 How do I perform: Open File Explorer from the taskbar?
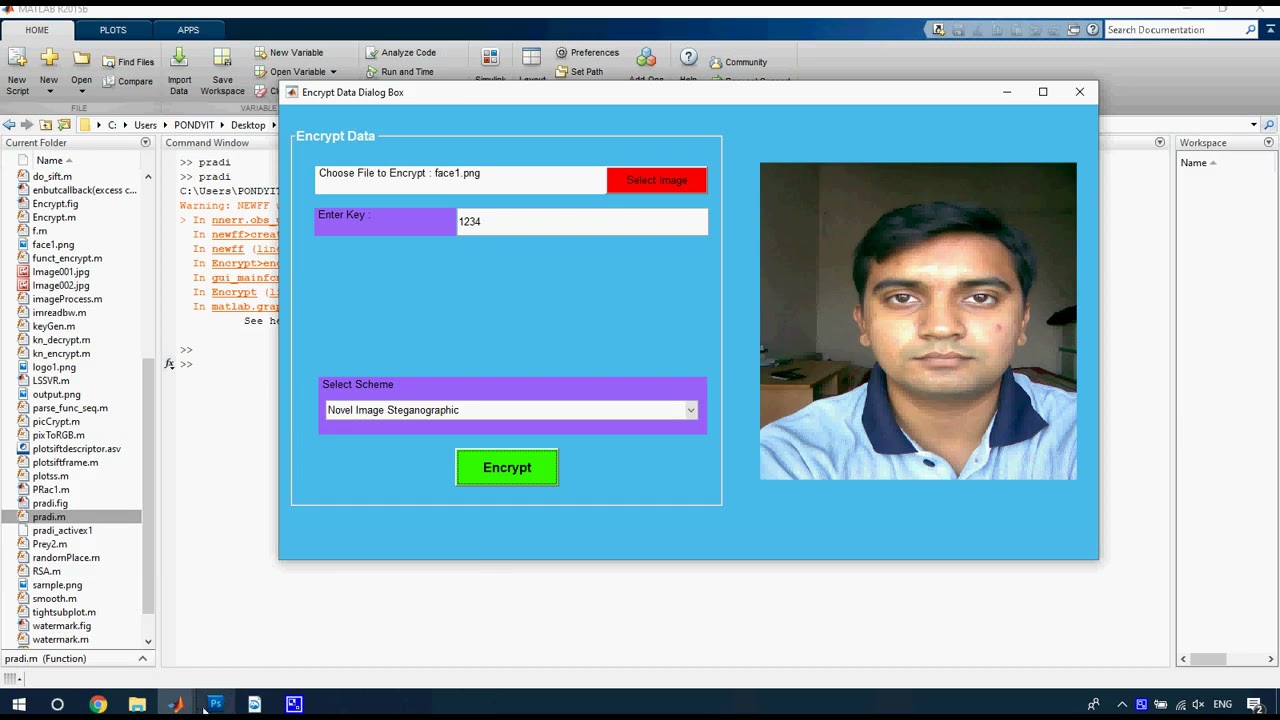pyautogui.click(x=137, y=704)
